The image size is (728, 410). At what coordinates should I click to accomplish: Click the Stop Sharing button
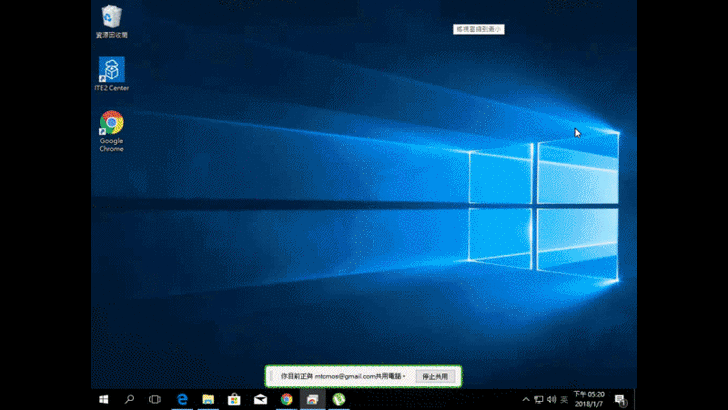click(435, 377)
